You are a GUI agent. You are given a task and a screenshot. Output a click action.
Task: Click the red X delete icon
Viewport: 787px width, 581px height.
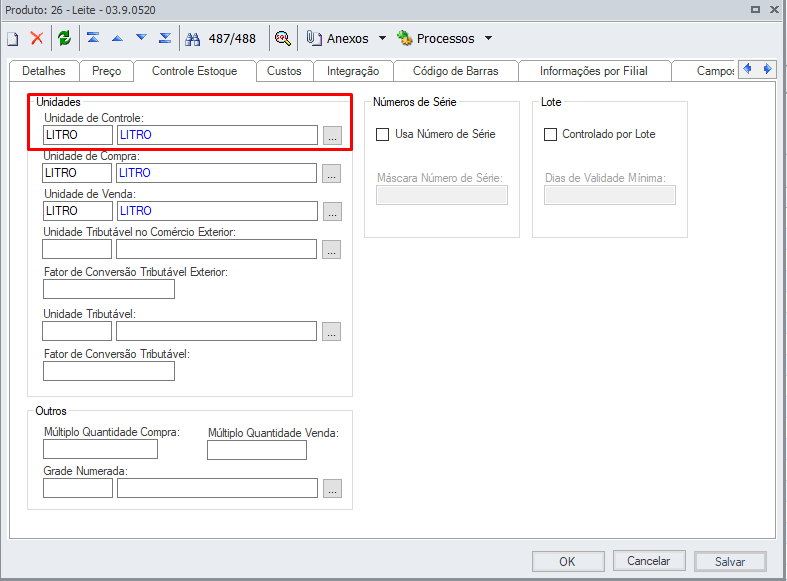tap(37, 38)
